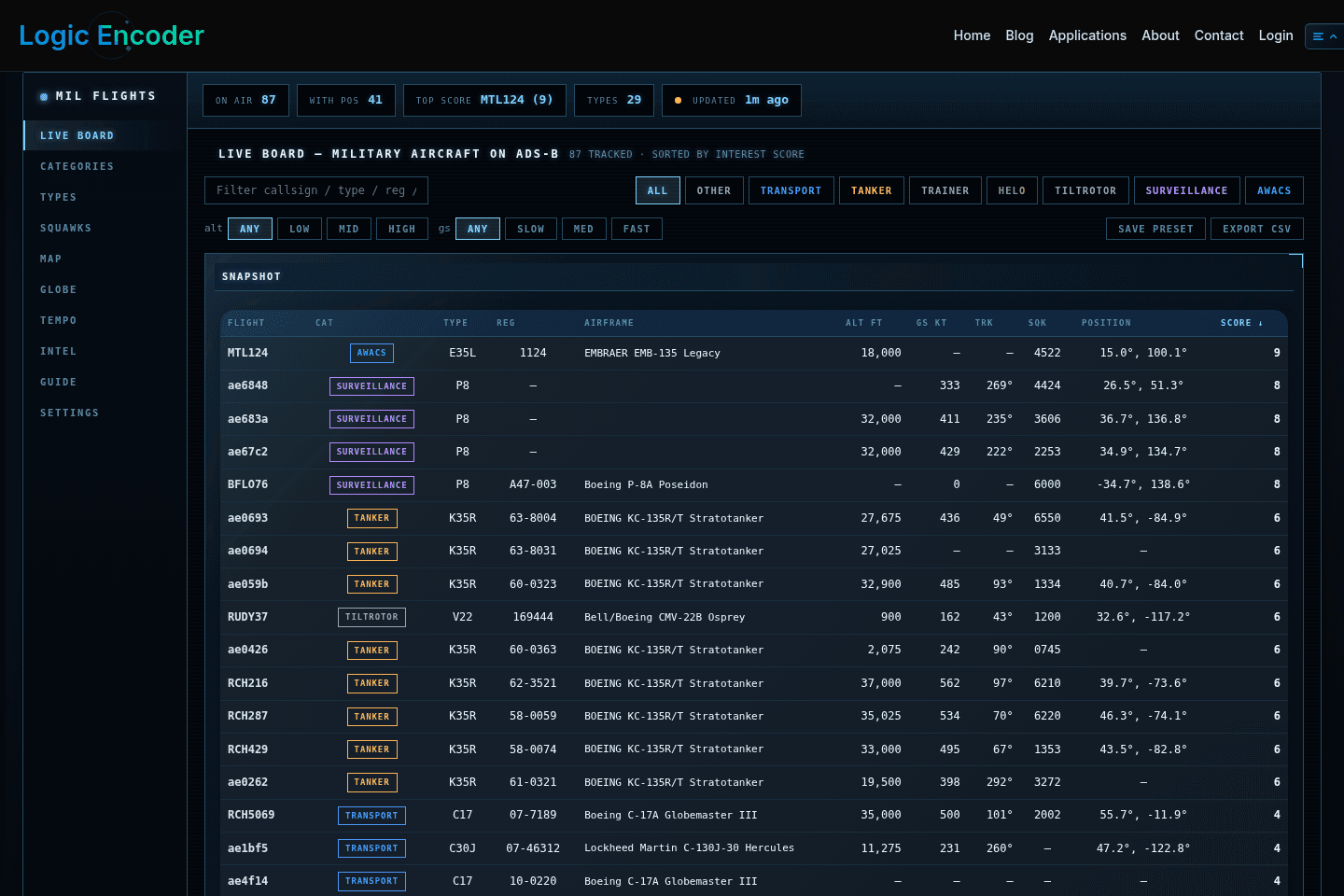
Task: Open the Blog link in header
Action: tap(1019, 35)
